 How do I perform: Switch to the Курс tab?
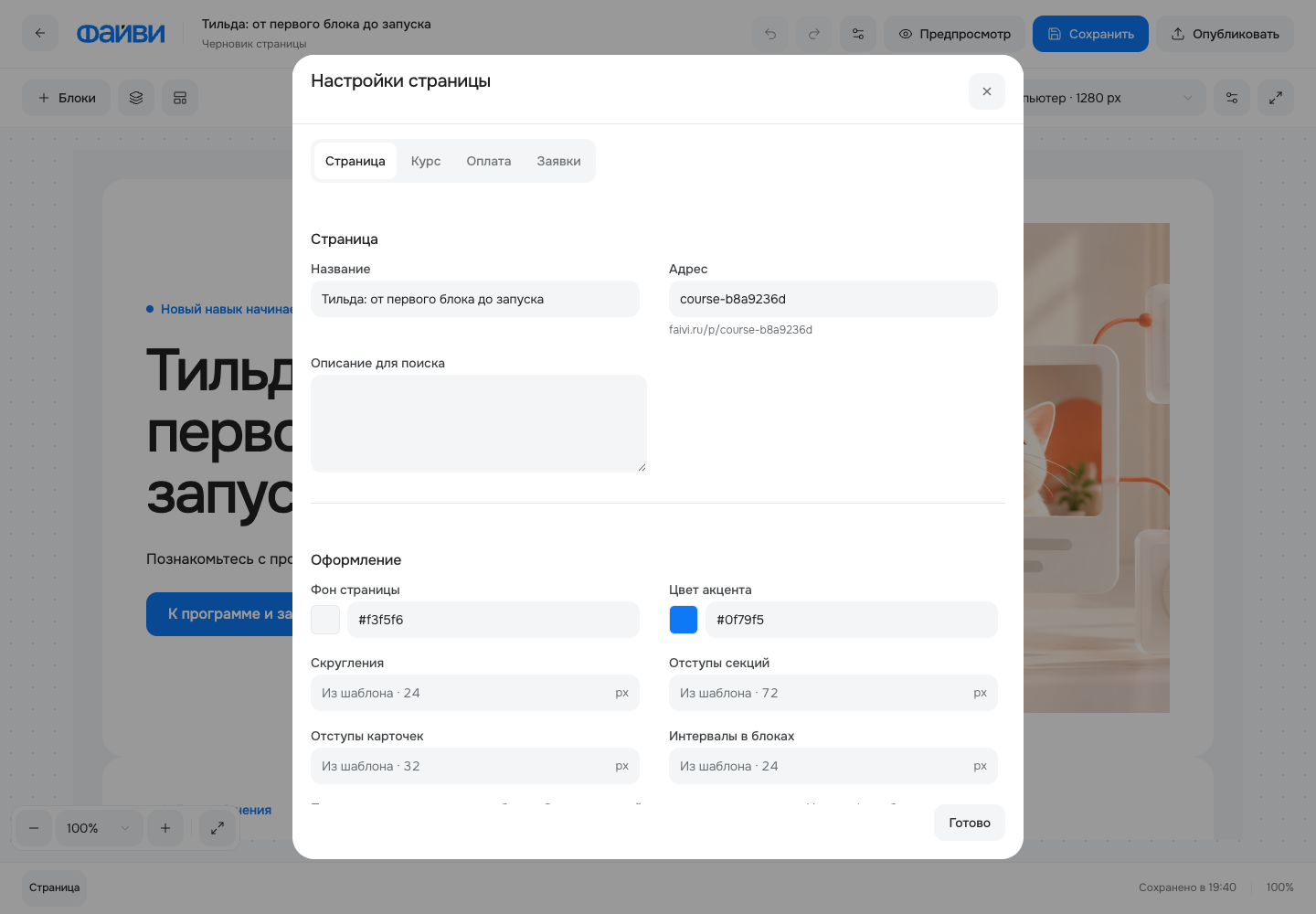[426, 161]
